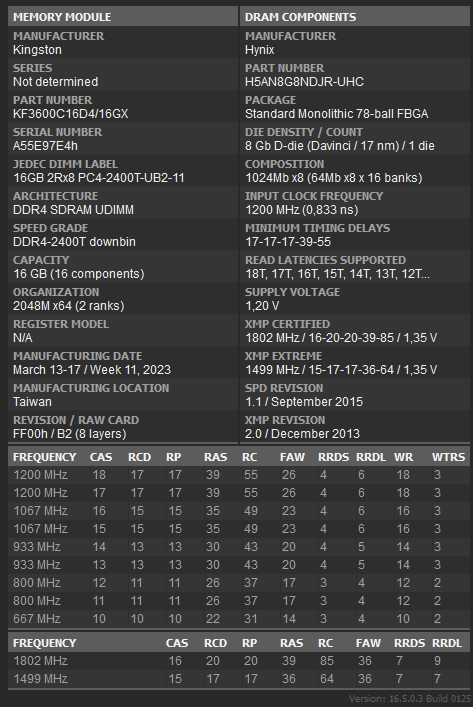Select the XMP CERTIFIED profile value
473x707 pixels.
pos(341,338)
